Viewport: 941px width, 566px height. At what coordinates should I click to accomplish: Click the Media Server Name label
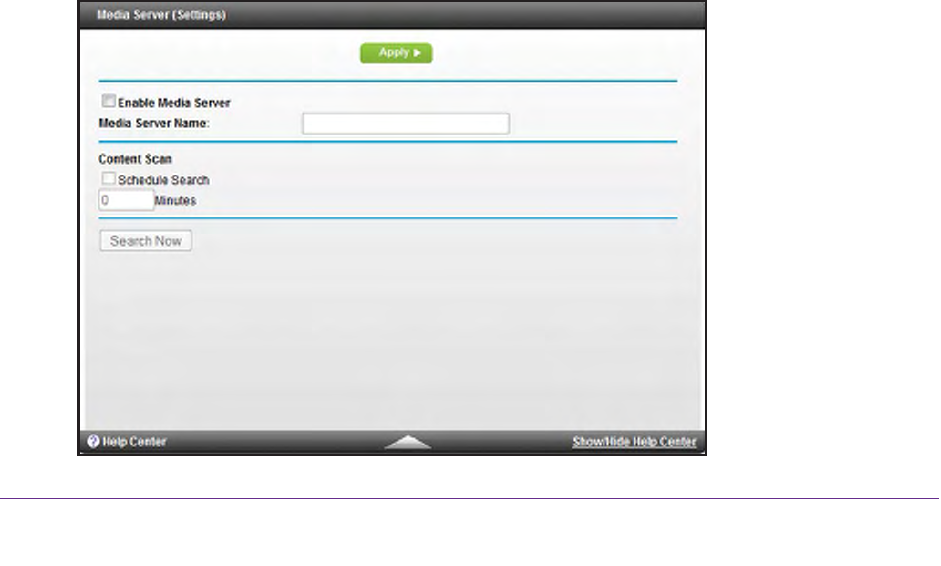154,123
